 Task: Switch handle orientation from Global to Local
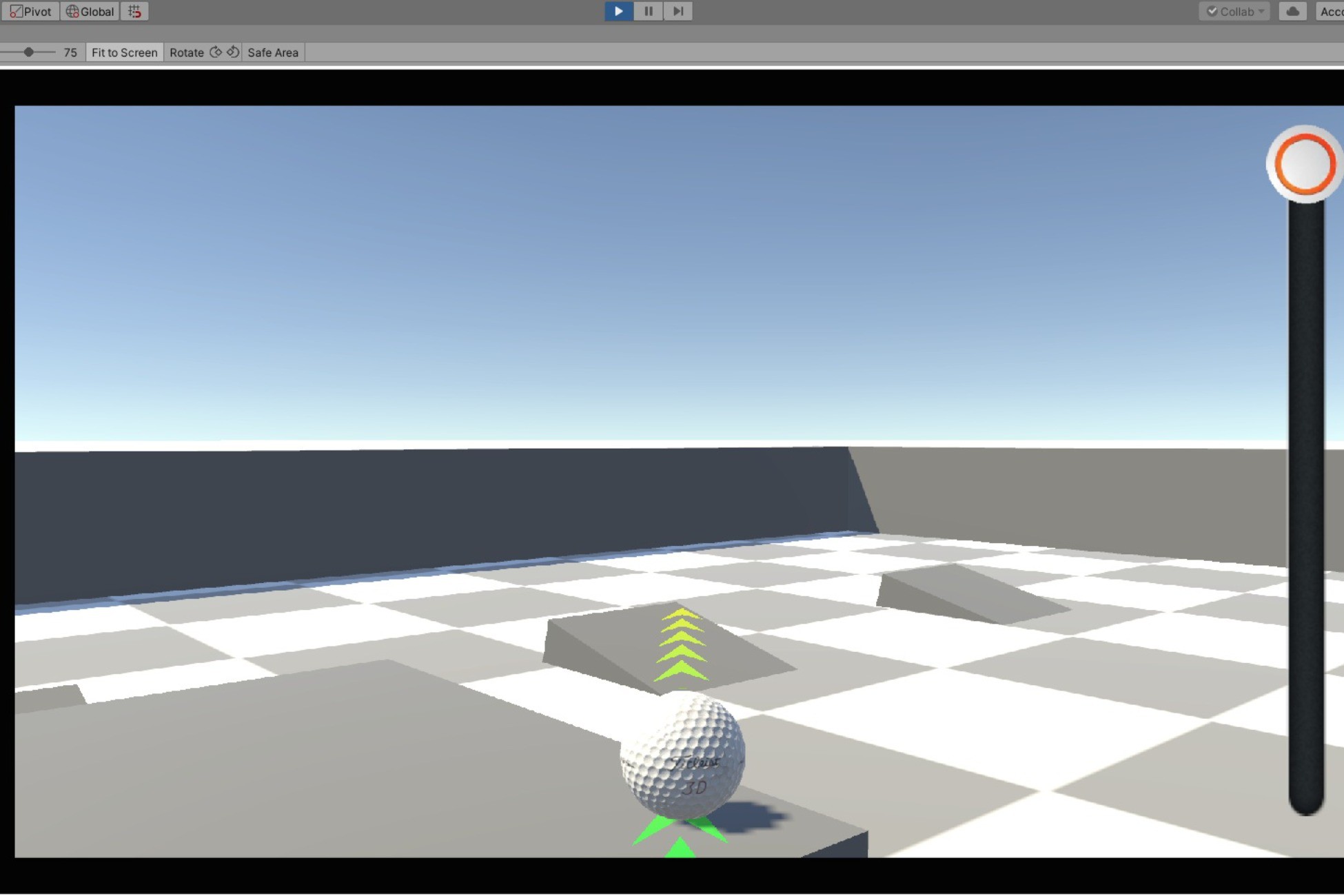coord(88,11)
